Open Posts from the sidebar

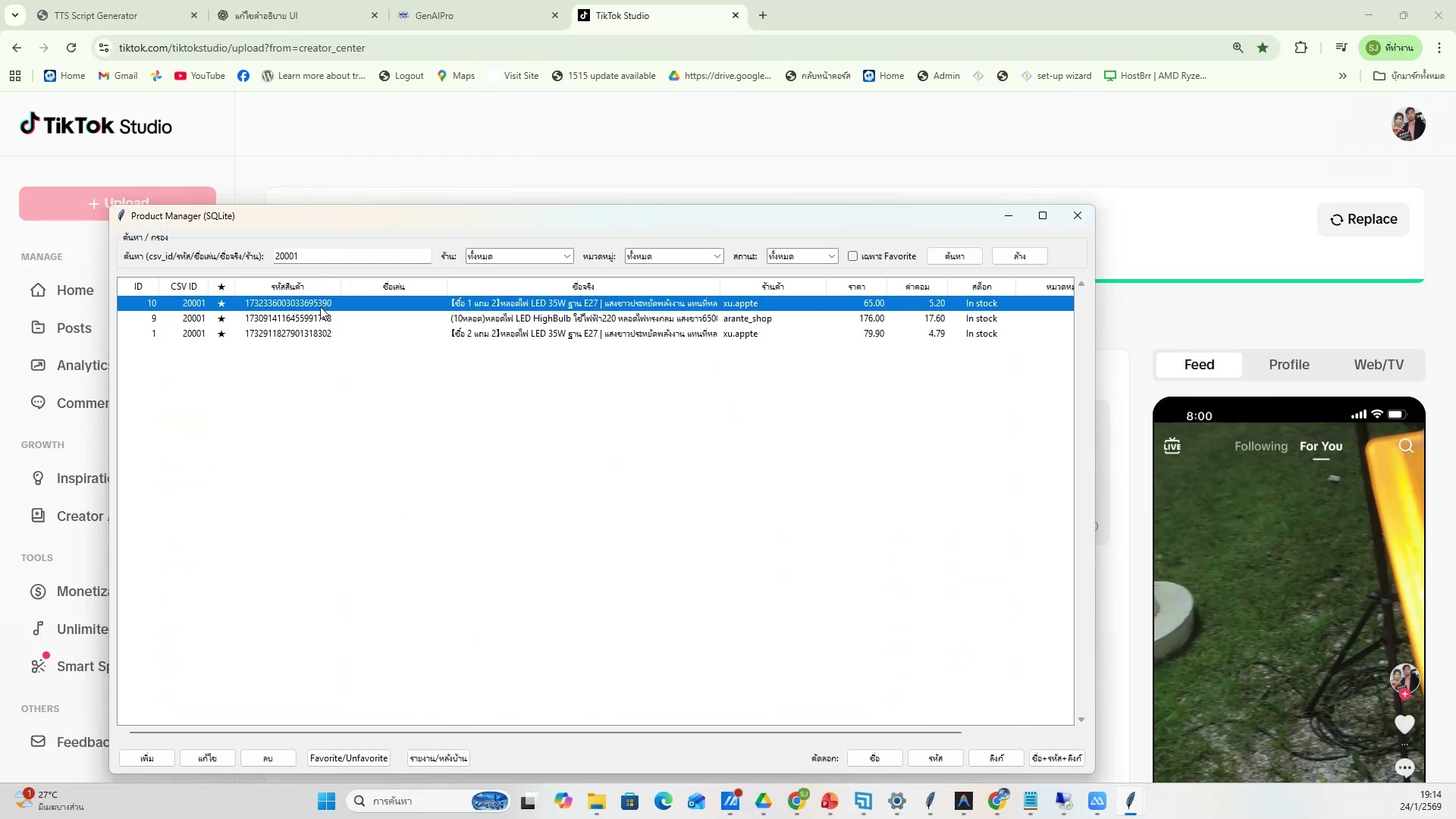[74, 328]
